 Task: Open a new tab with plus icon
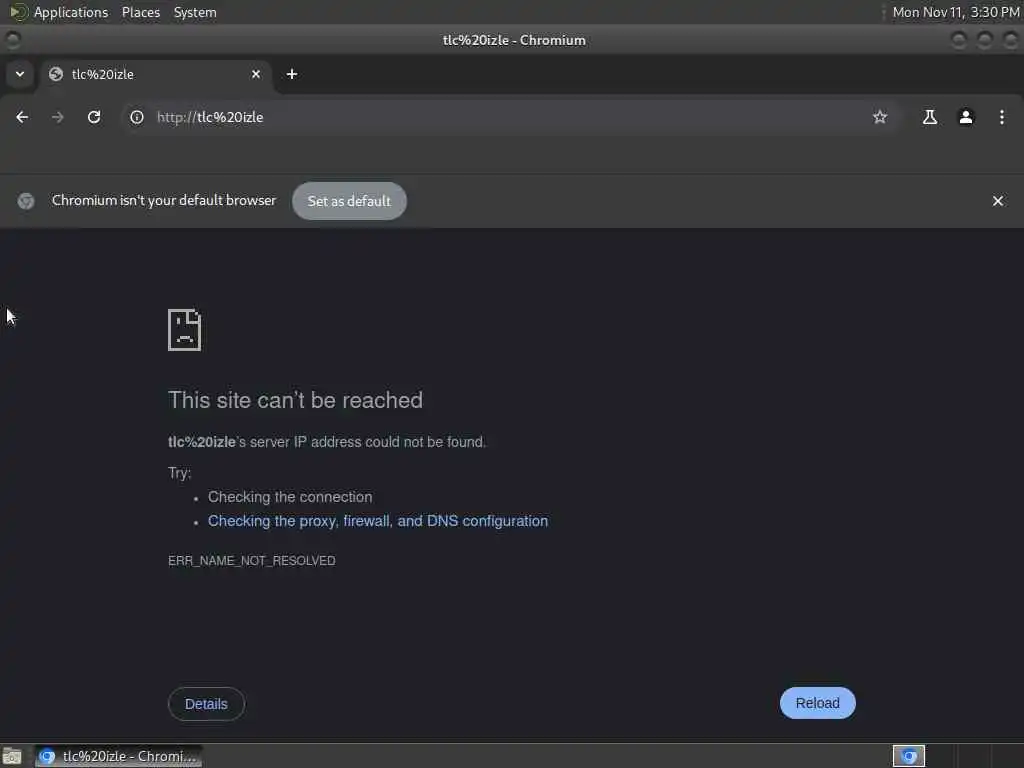[292, 74]
